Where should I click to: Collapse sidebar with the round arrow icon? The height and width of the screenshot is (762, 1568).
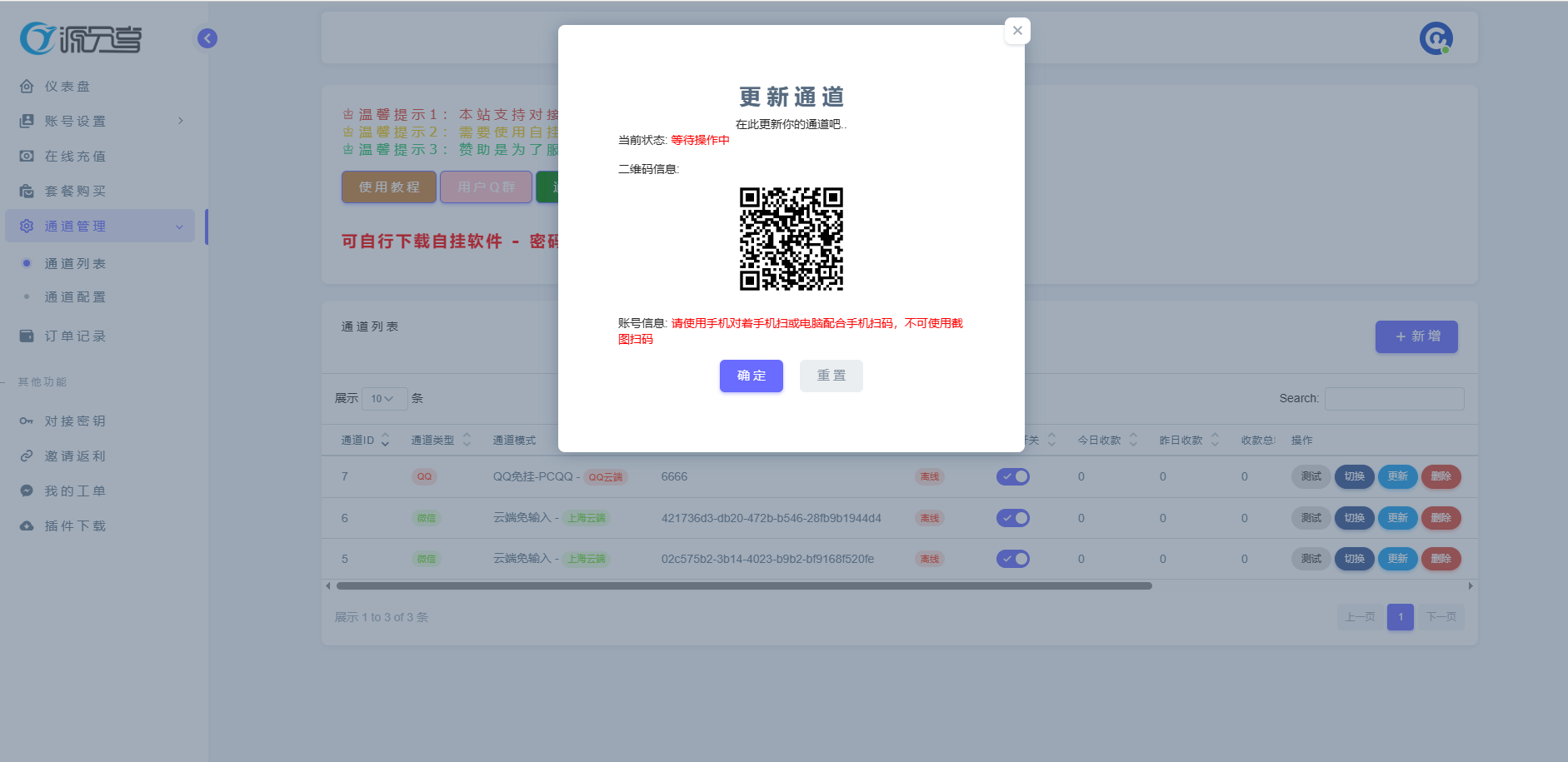[207, 38]
